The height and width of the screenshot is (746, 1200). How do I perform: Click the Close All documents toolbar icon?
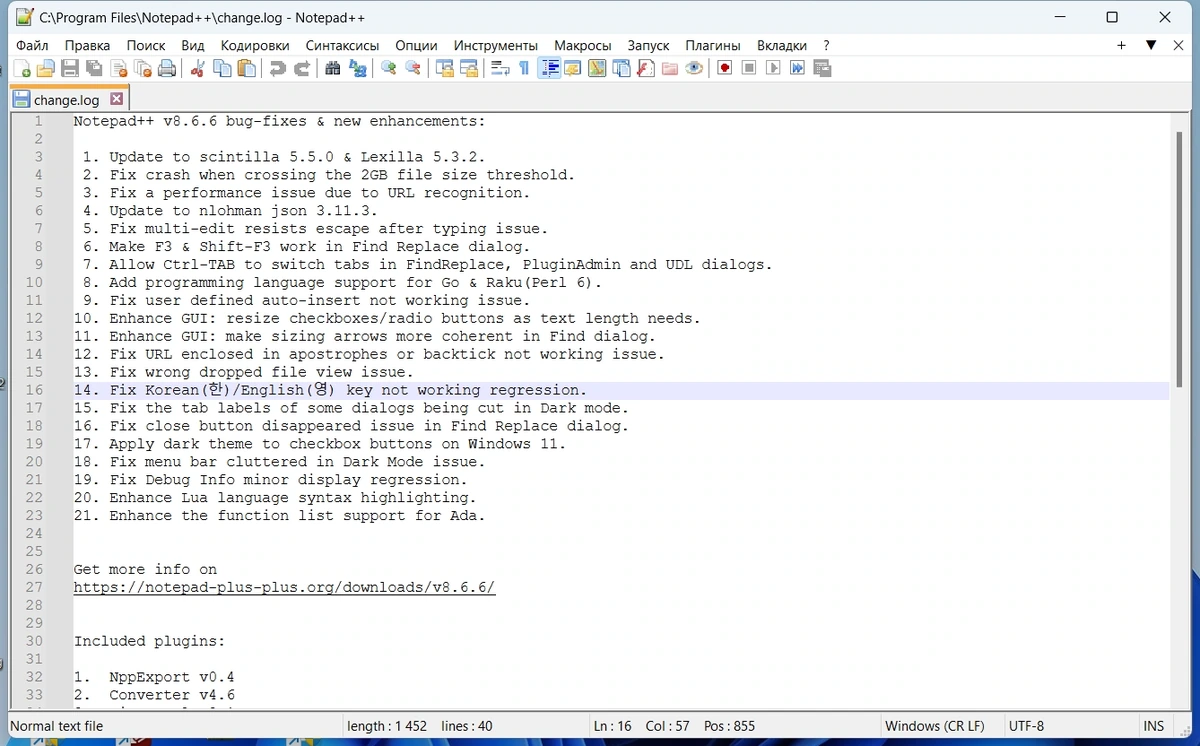click(143, 68)
